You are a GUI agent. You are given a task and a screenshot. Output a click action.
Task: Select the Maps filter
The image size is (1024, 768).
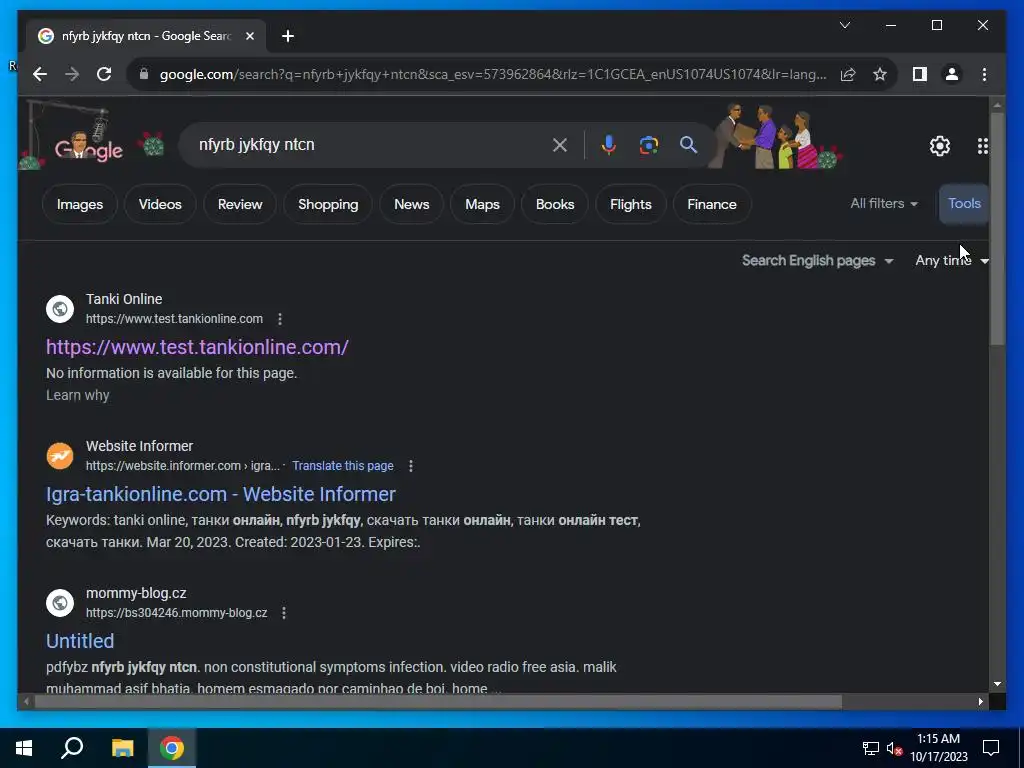click(482, 204)
